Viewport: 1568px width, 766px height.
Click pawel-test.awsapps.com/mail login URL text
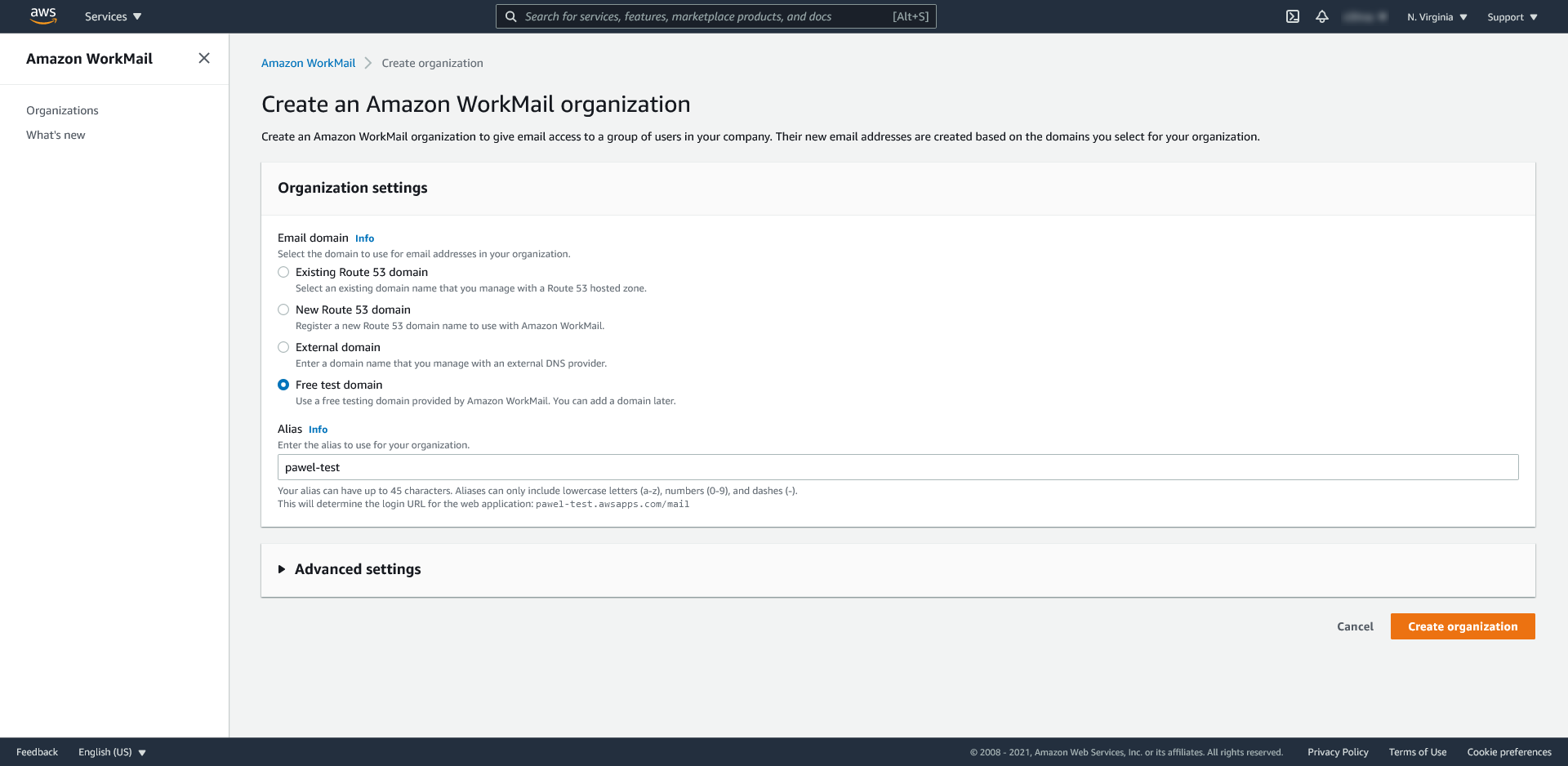pos(612,505)
